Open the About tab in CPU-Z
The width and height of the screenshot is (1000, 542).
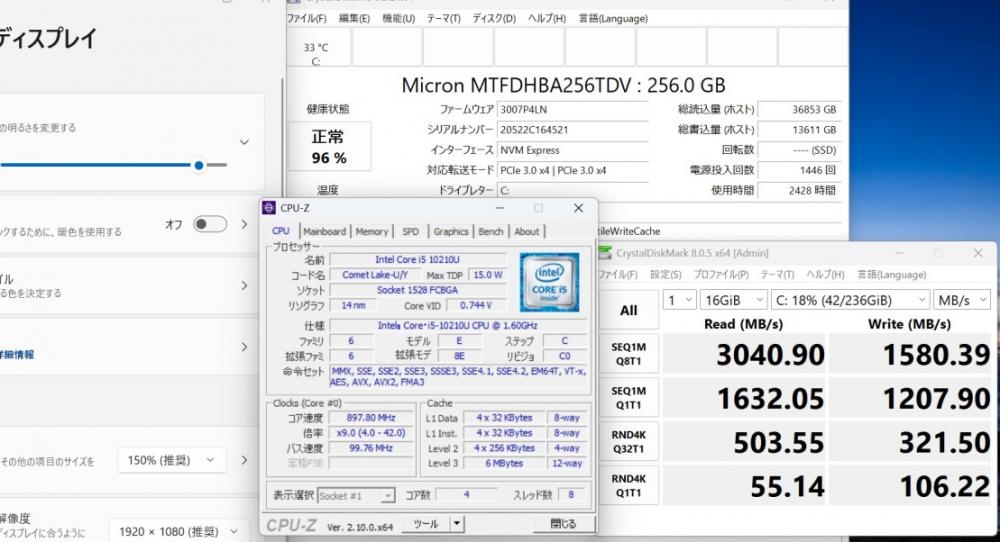pyautogui.click(x=527, y=231)
